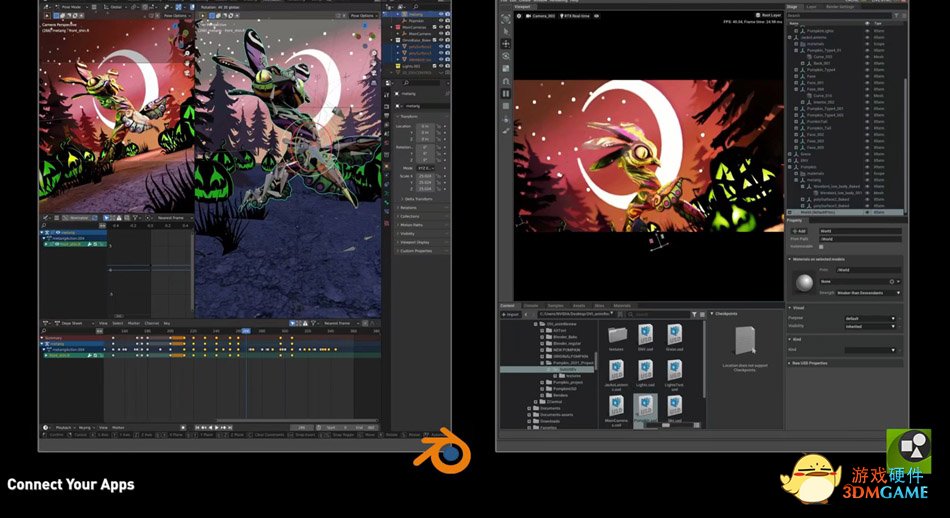This screenshot has height=518, width=950.
Task: Expand the Pumpkin_Type4 tree item
Action: (x=797, y=69)
